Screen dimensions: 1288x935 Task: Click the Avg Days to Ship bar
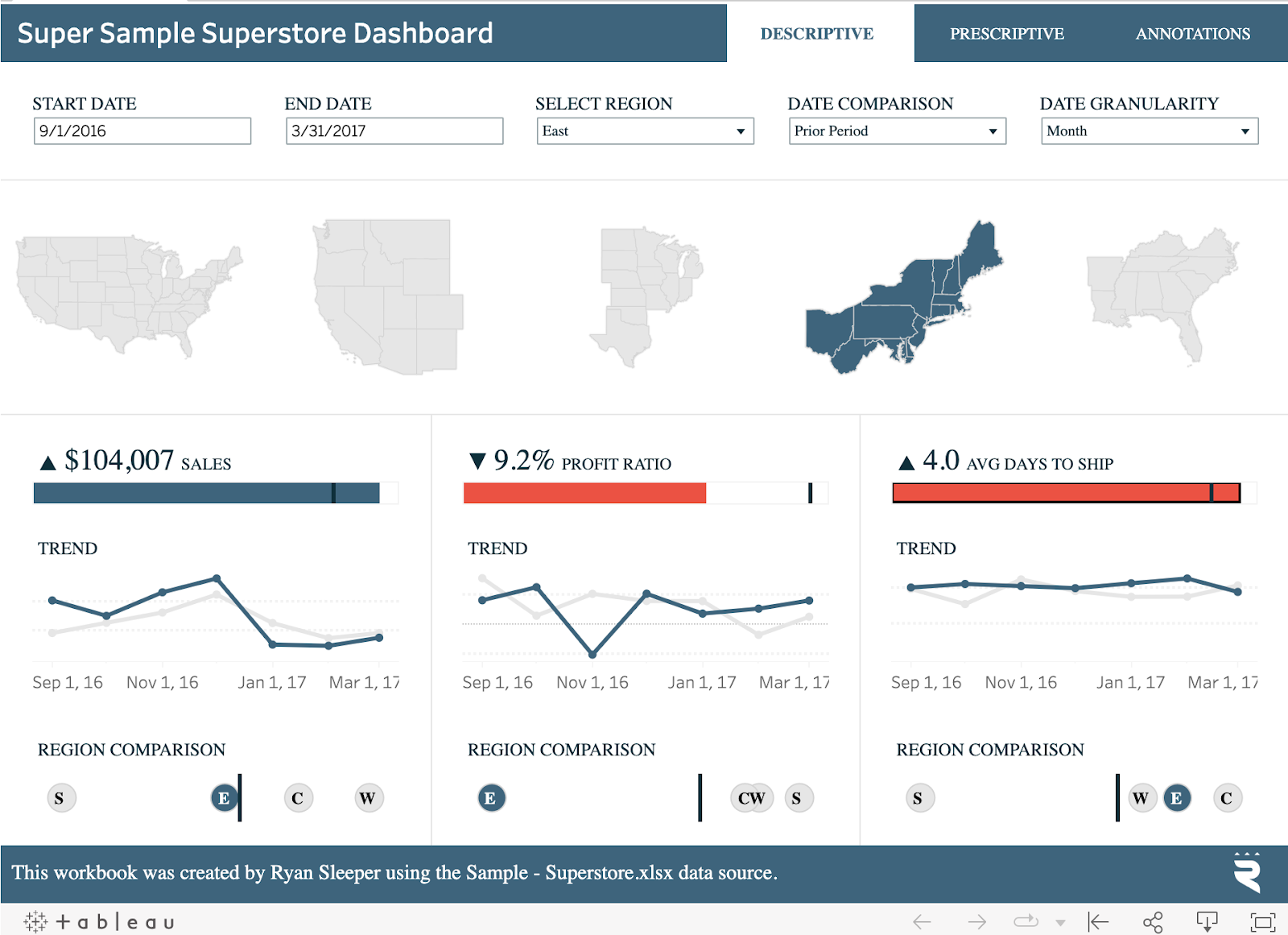coord(1067,493)
